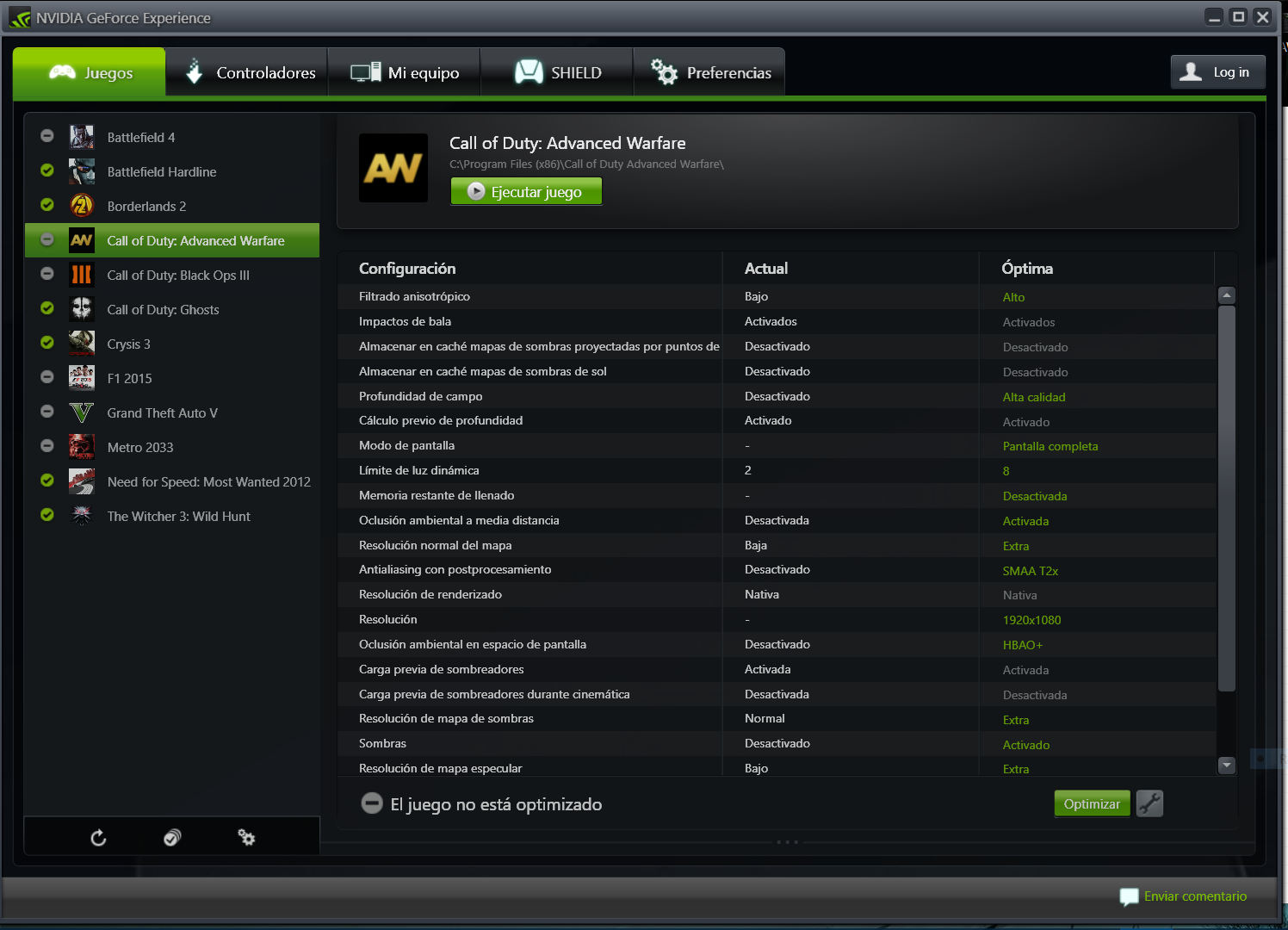Click The Witcher 3 game icon
This screenshot has height=930, width=1288.
click(x=82, y=517)
